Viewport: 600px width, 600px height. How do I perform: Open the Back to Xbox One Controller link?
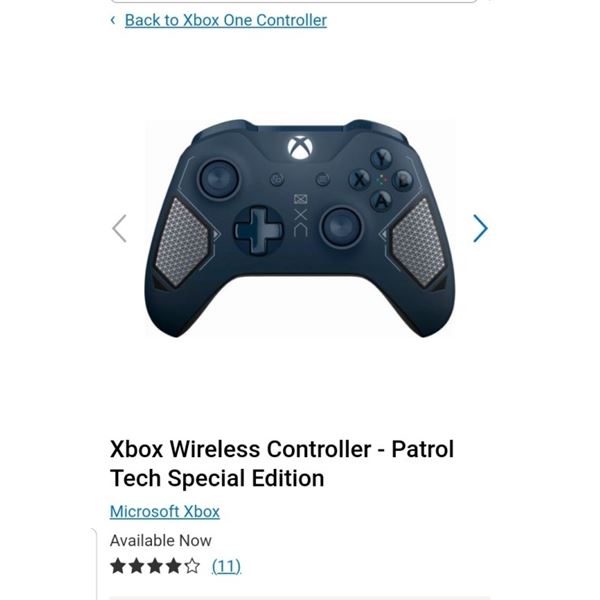point(226,20)
